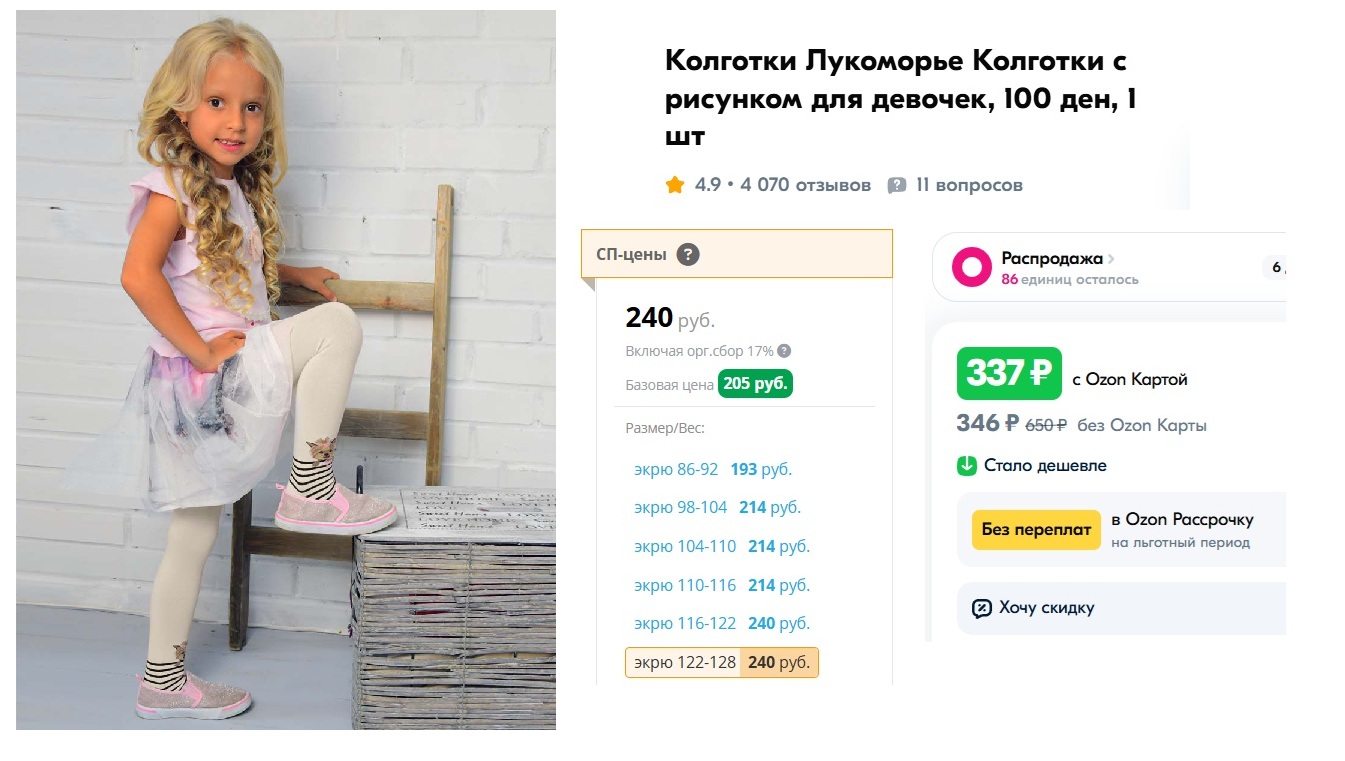The image size is (1345, 761).
Task: Open the girl in tights product photo
Action: tap(286, 370)
